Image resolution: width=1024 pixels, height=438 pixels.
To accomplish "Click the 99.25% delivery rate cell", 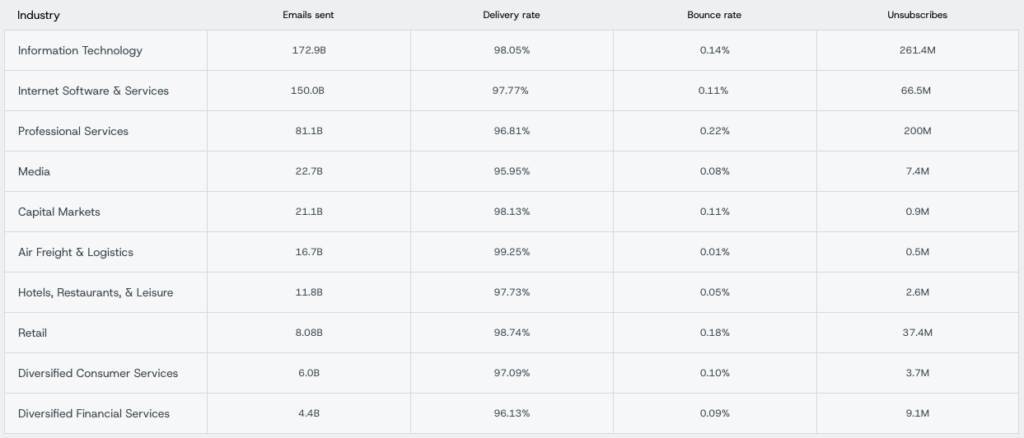I will pyautogui.click(x=511, y=252).
